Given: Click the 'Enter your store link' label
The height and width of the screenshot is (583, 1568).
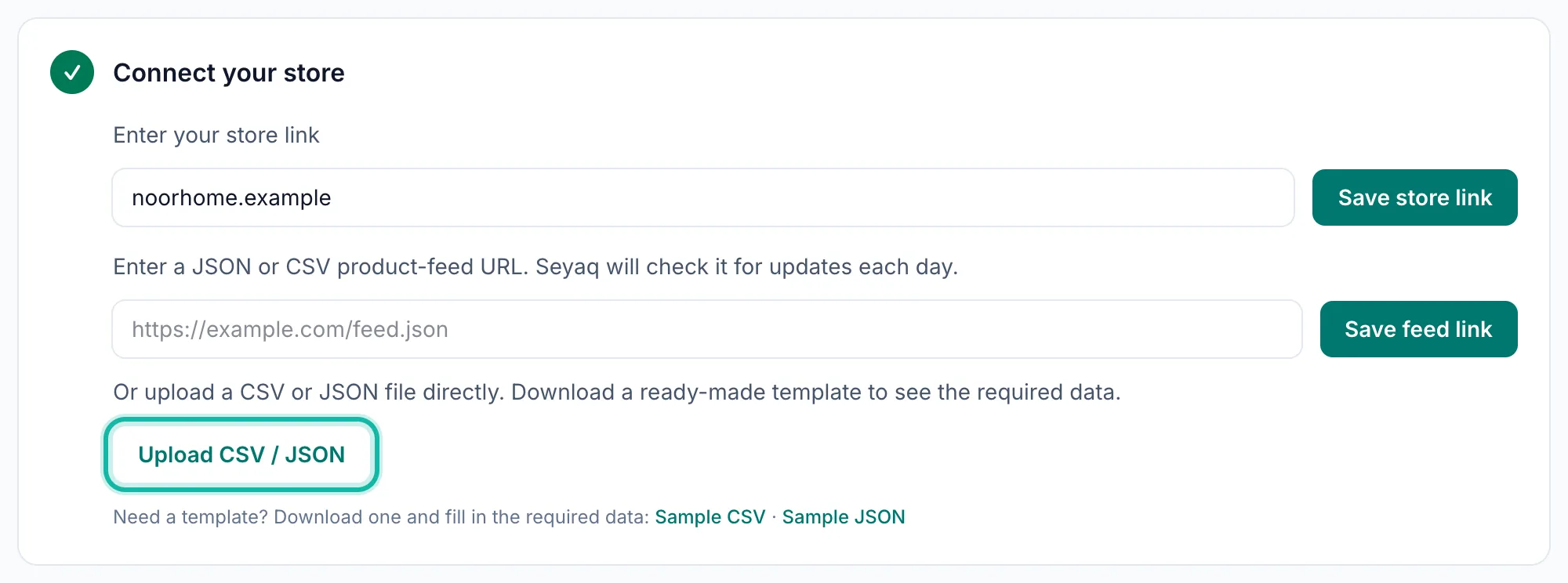Looking at the screenshot, I should (216, 136).
